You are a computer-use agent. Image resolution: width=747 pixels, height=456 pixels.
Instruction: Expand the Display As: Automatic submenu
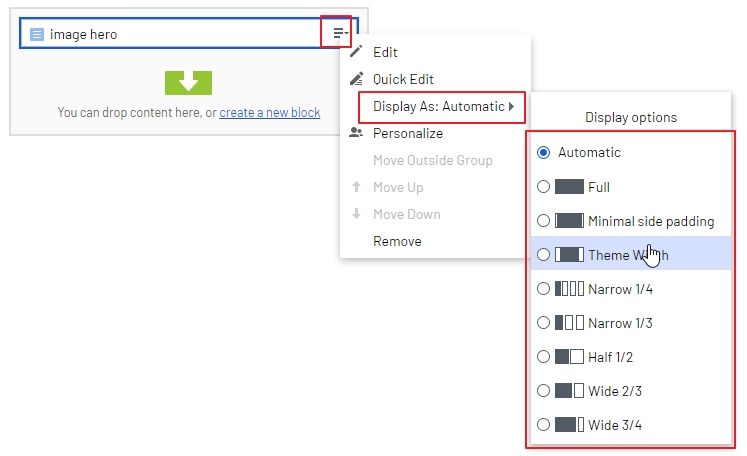click(442, 106)
